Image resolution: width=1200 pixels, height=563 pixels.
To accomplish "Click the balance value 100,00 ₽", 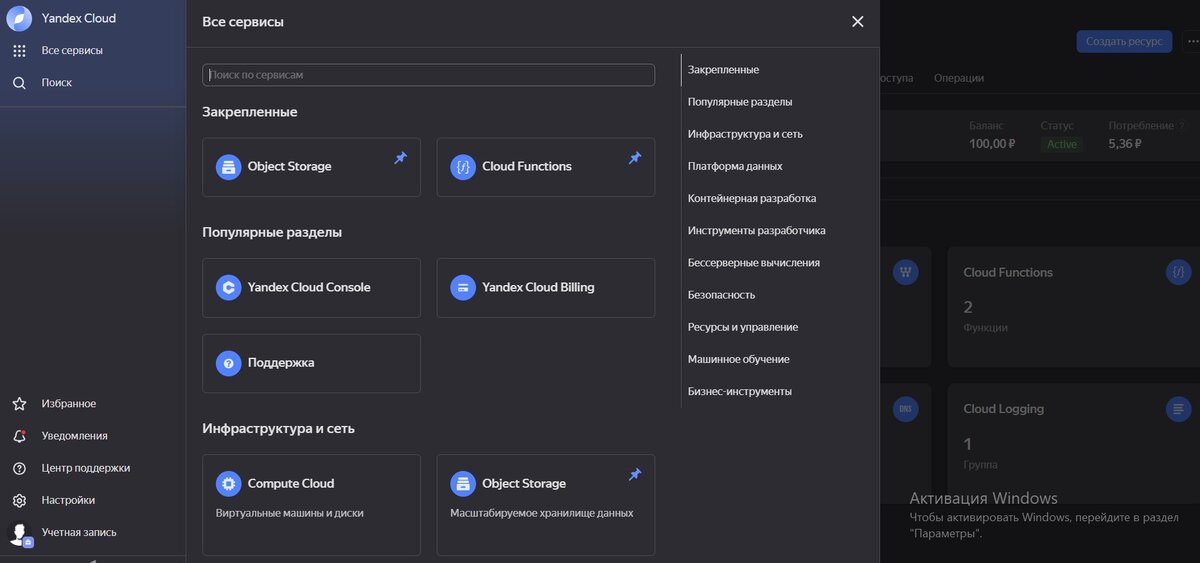I will pos(992,144).
